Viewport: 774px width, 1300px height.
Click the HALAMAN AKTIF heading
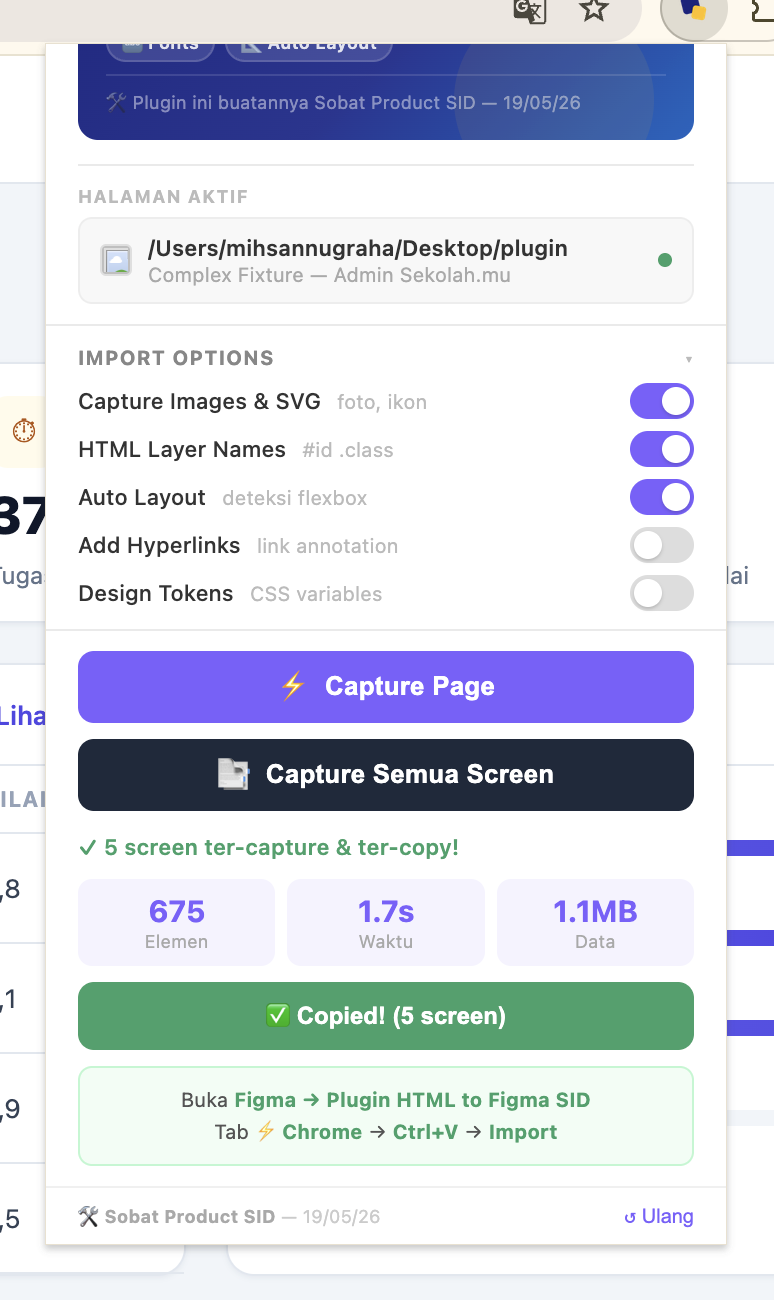click(x=163, y=197)
